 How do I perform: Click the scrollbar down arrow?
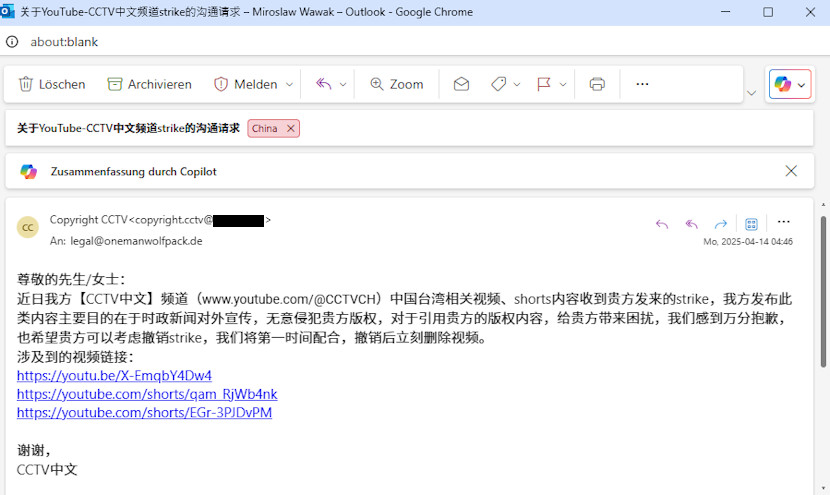click(823, 488)
